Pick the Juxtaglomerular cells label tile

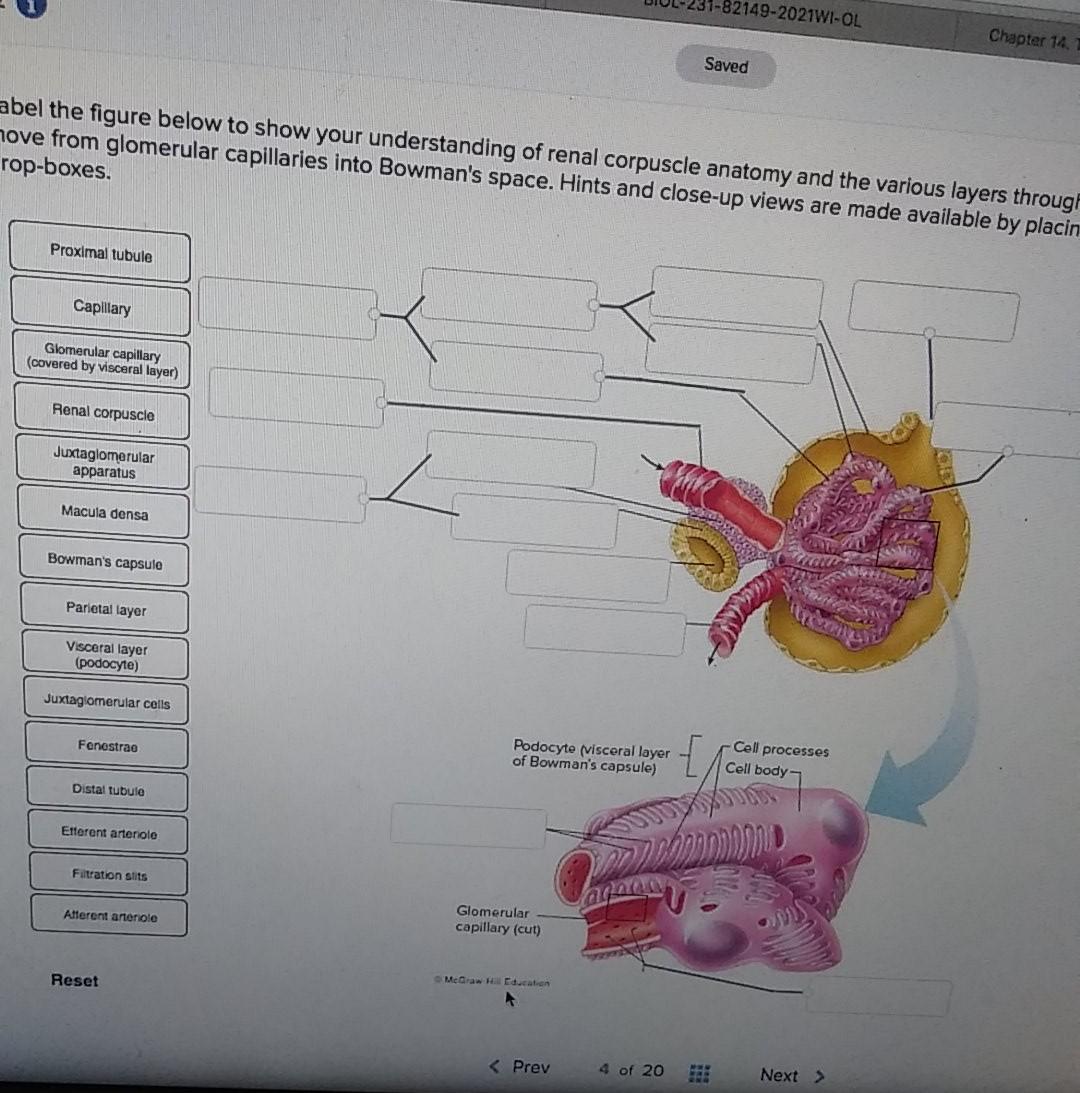point(107,701)
